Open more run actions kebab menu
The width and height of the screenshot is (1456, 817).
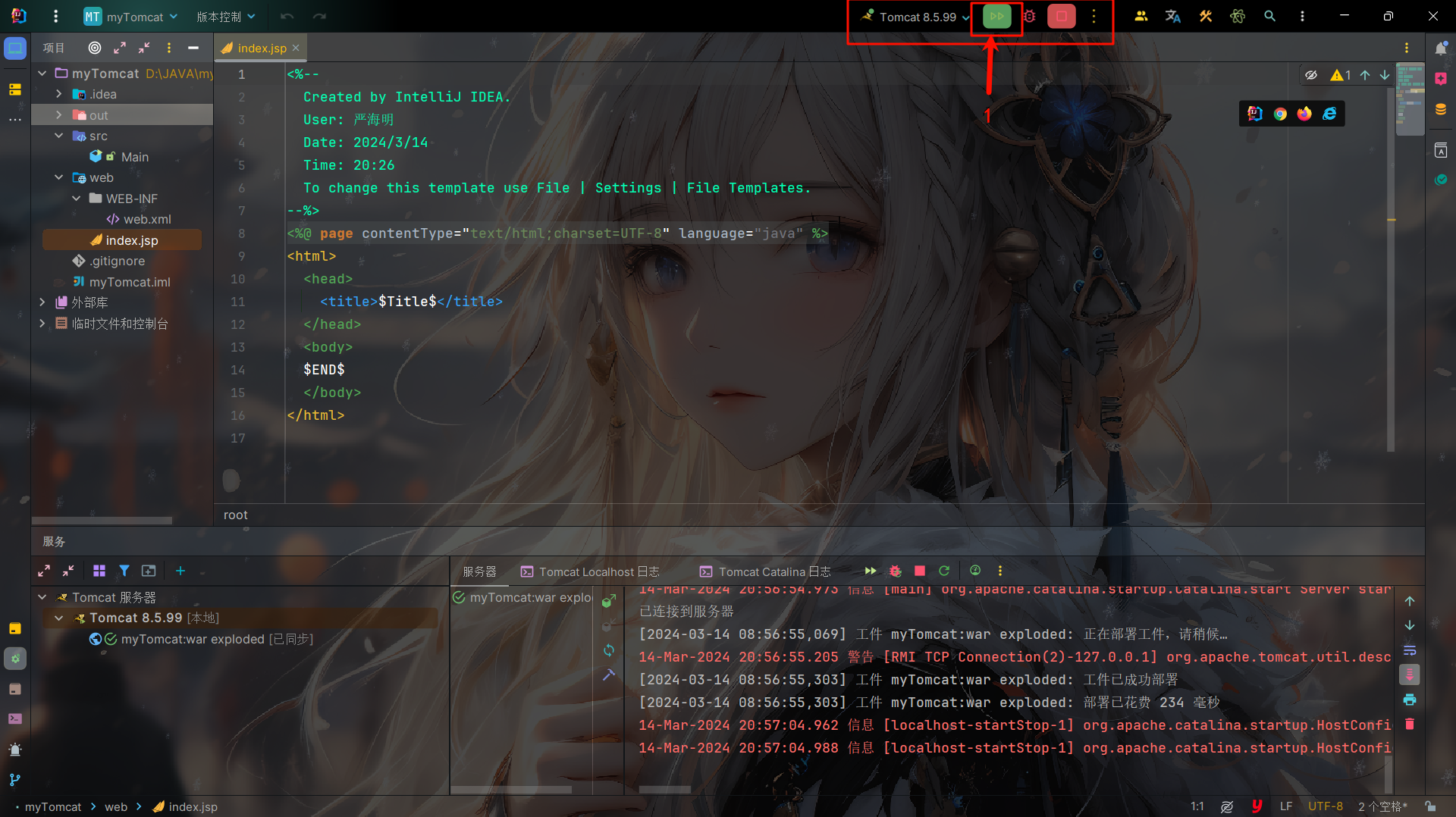[1094, 16]
